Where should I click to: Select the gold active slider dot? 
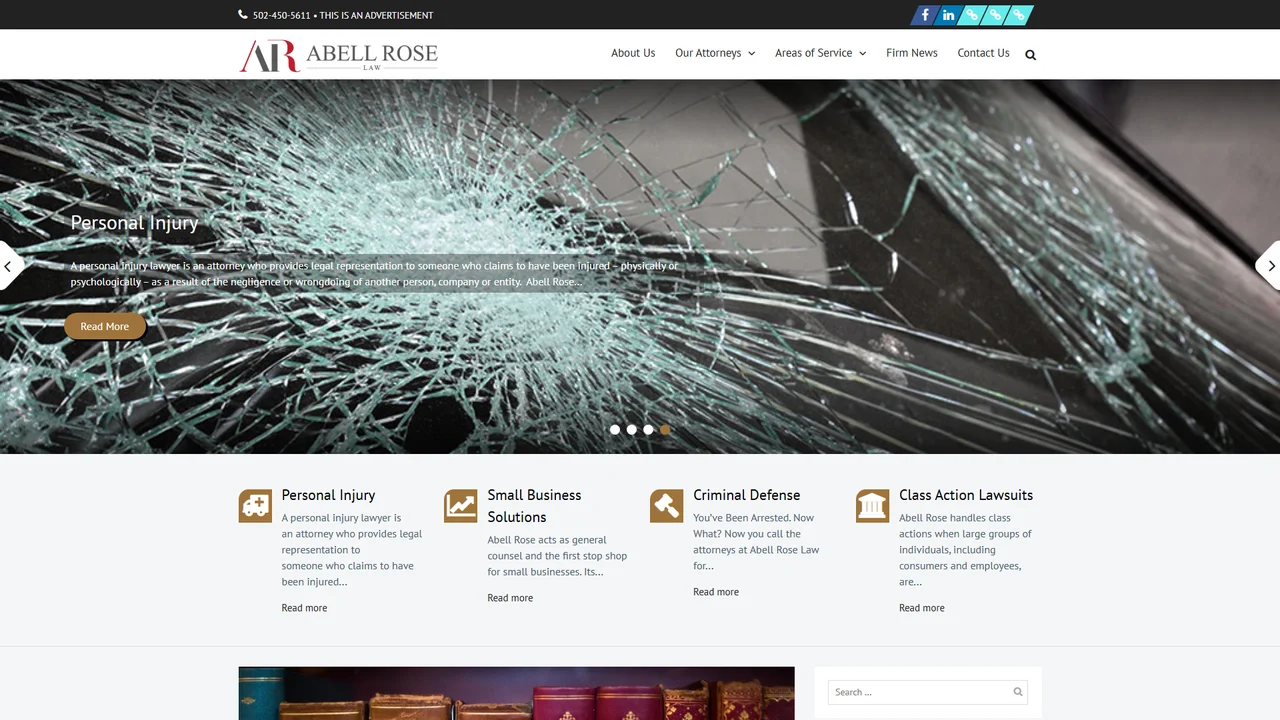pos(665,430)
